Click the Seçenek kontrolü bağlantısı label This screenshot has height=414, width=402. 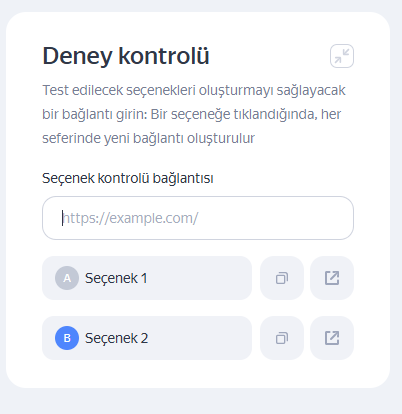(x=128, y=178)
